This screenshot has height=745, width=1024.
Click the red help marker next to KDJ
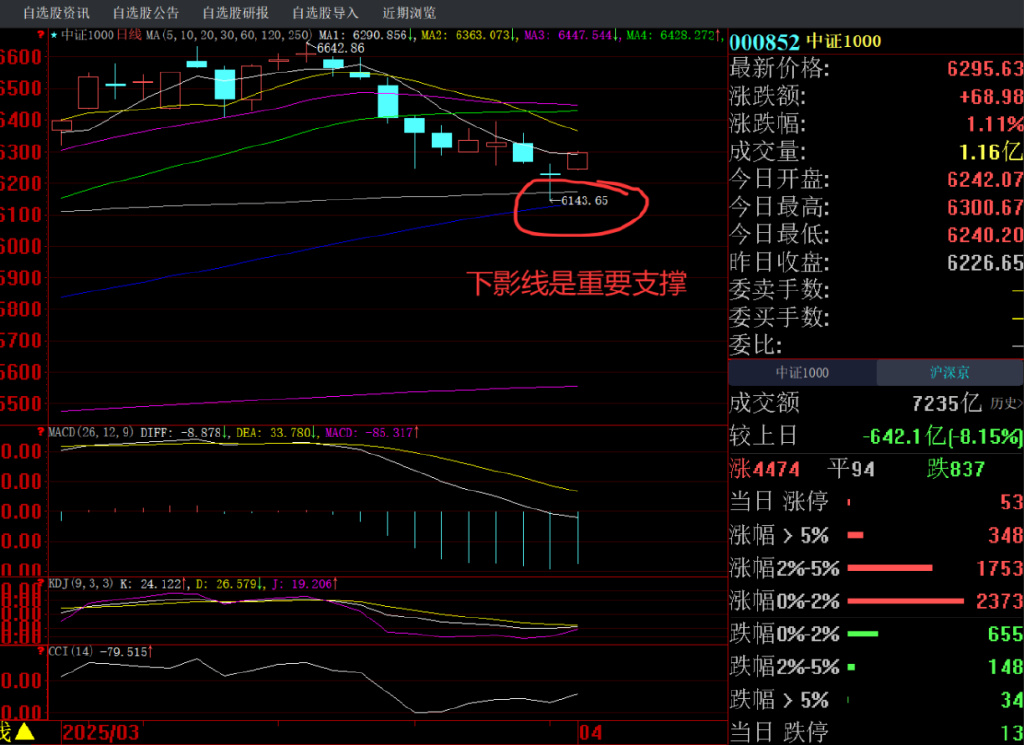point(40,581)
